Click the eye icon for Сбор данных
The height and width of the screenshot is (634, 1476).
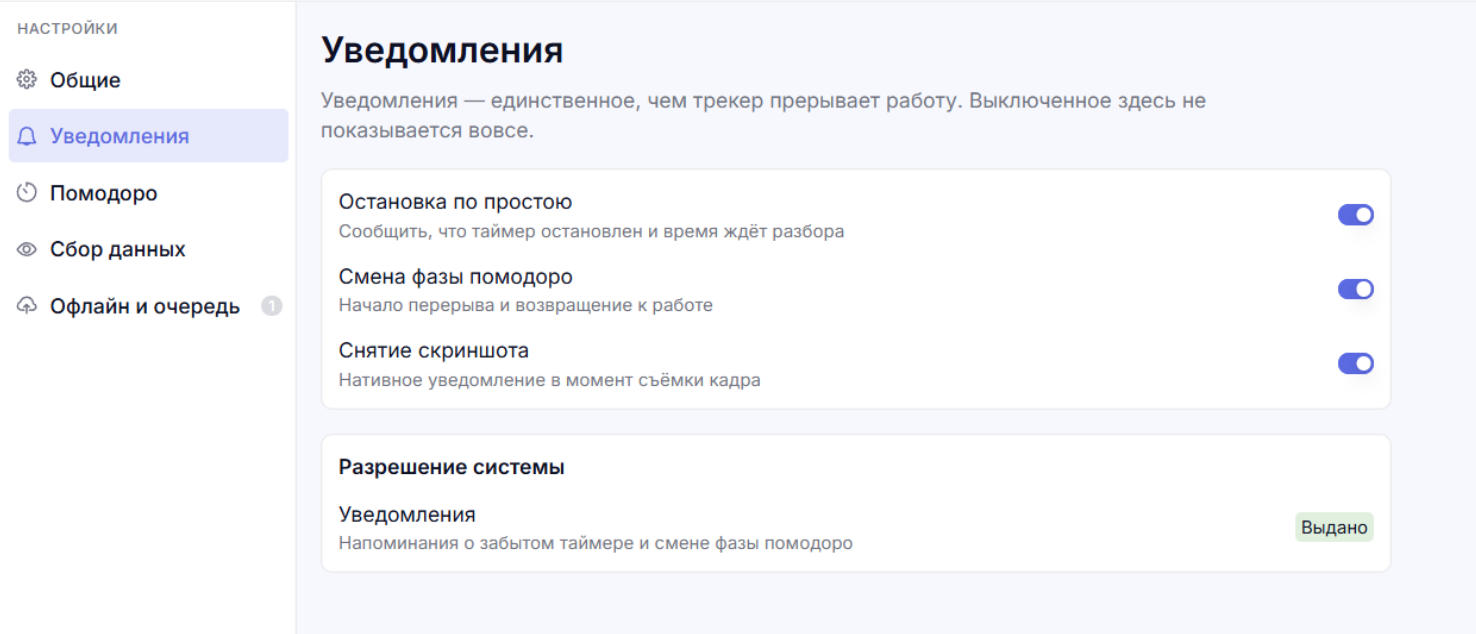[27, 249]
